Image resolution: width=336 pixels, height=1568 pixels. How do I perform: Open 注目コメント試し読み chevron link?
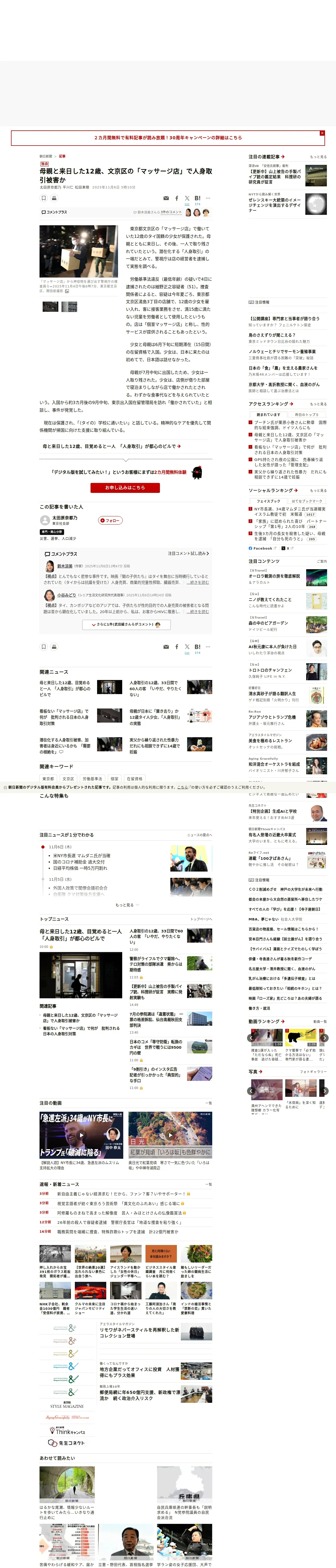pos(188,553)
